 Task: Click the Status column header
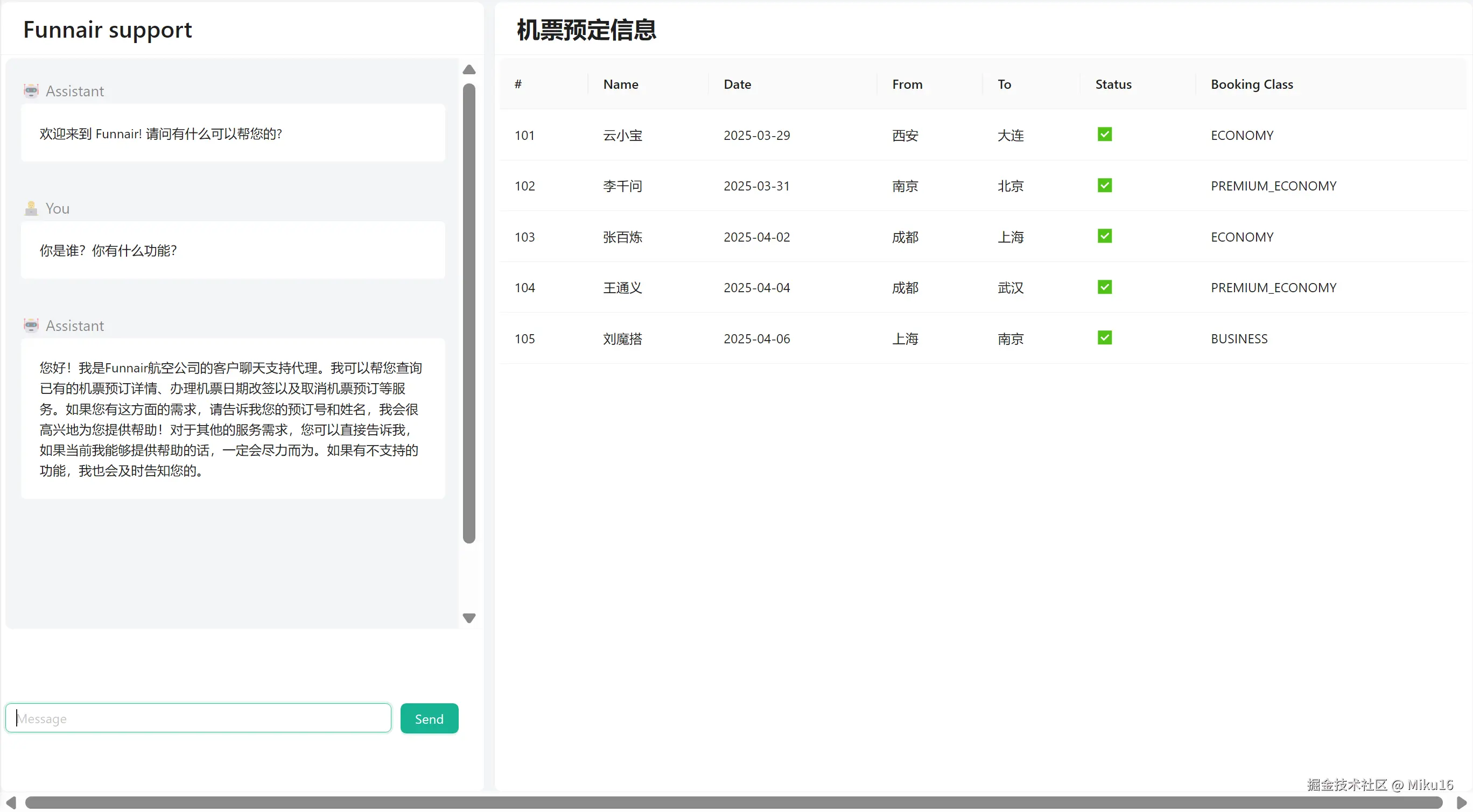[x=1113, y=84]
